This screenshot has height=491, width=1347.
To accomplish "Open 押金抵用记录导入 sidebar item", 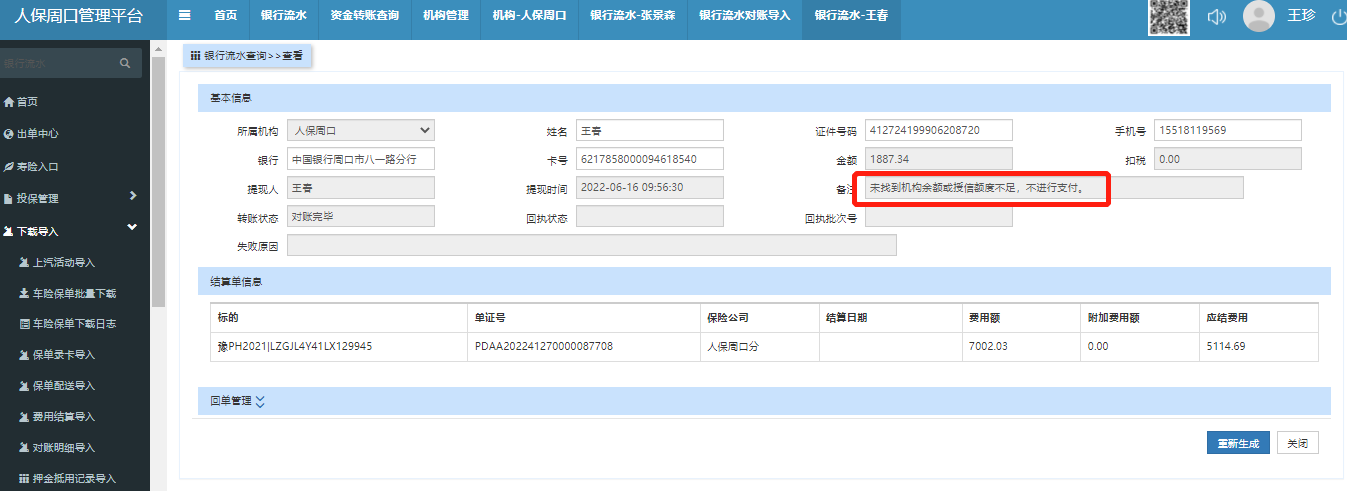I will click(68, 479).
